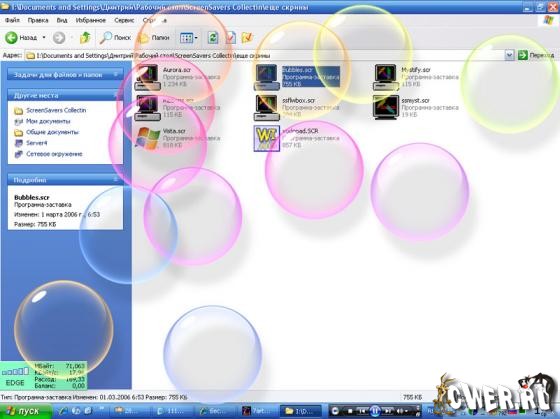Click the Aurora.scr file name
560x419 pixels.
177,70
